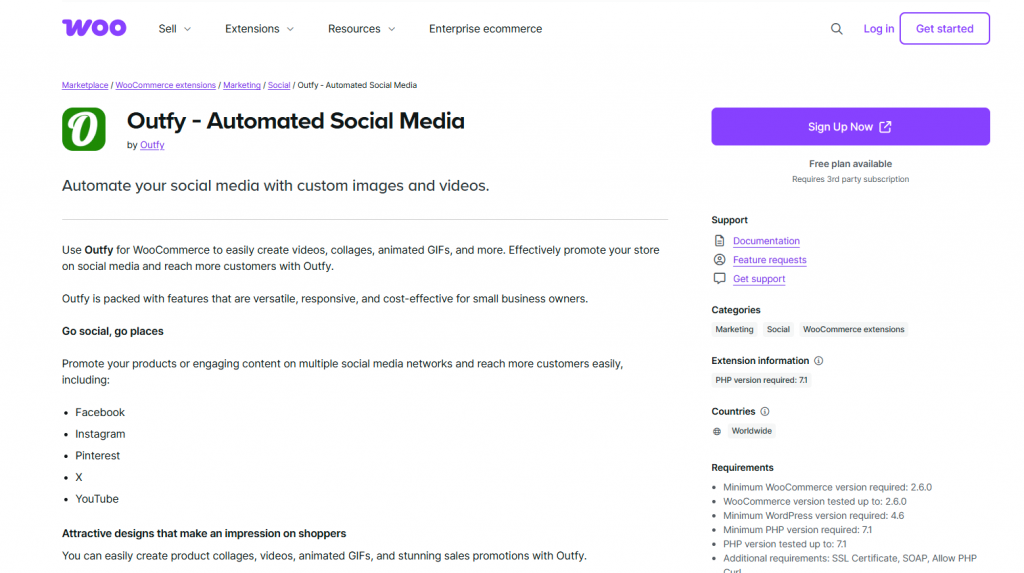Click Attractive designs that make an impression heading
The height and width of the screenshot is (573, 1024).
pos(204,534)
